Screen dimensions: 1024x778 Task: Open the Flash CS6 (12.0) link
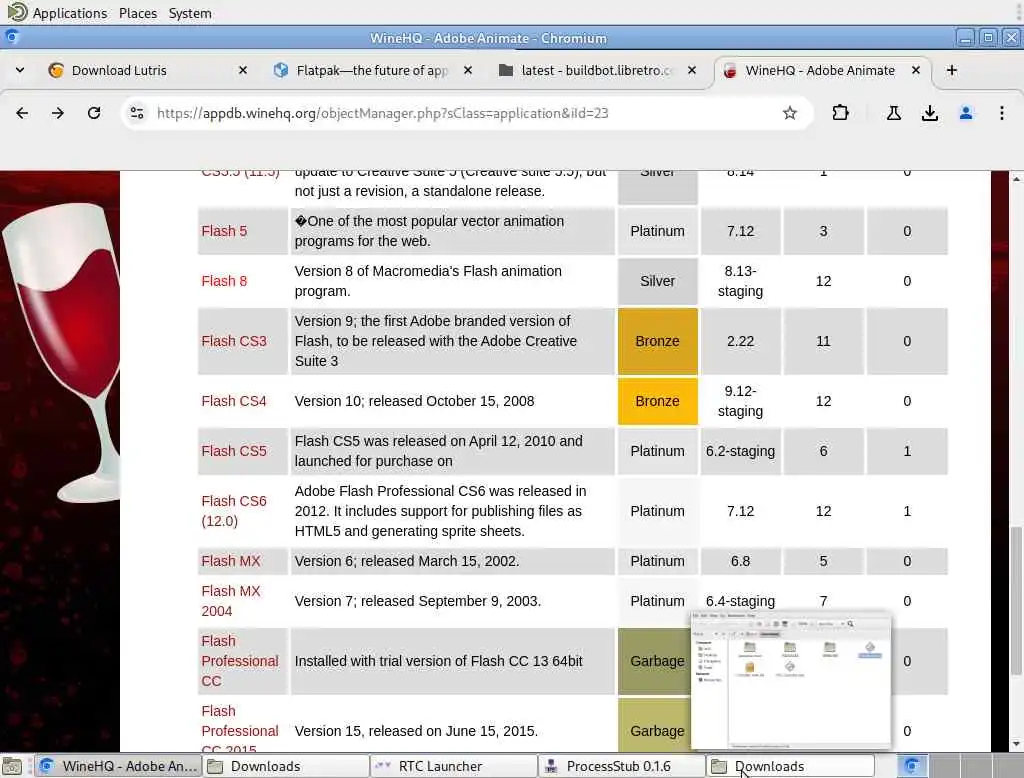point(234,511)
